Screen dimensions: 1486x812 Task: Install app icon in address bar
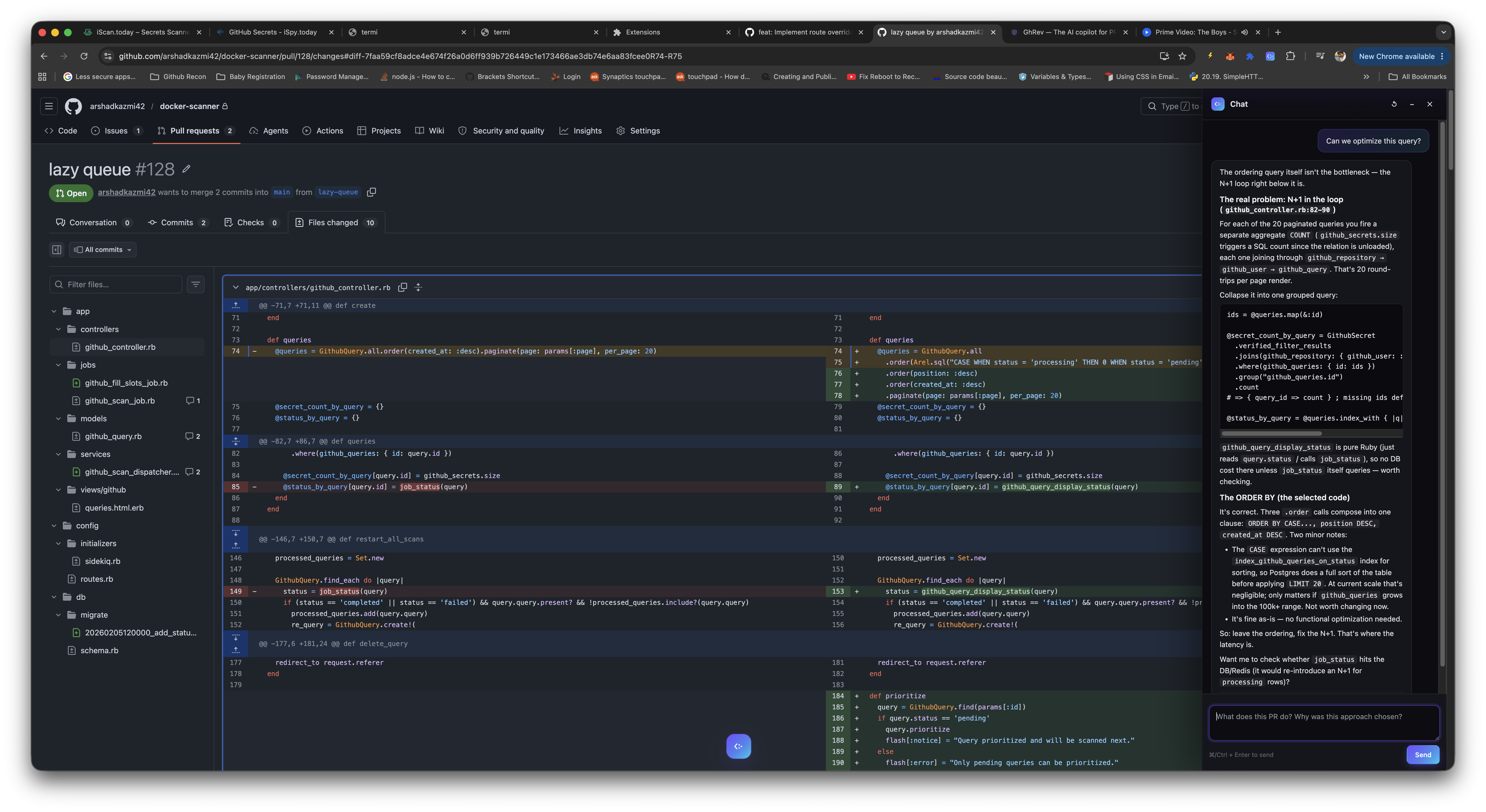click(x=1164, y=56)
